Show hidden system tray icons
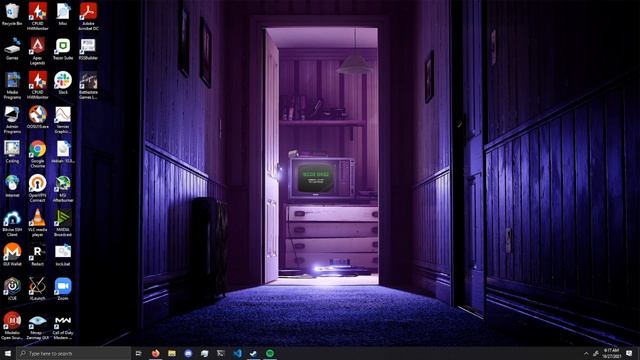 (x=586, y=353)
